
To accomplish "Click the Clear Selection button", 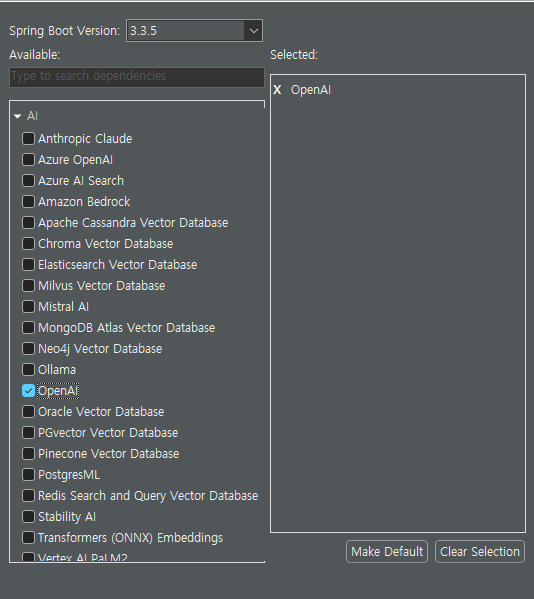I will tap(480, 552).
